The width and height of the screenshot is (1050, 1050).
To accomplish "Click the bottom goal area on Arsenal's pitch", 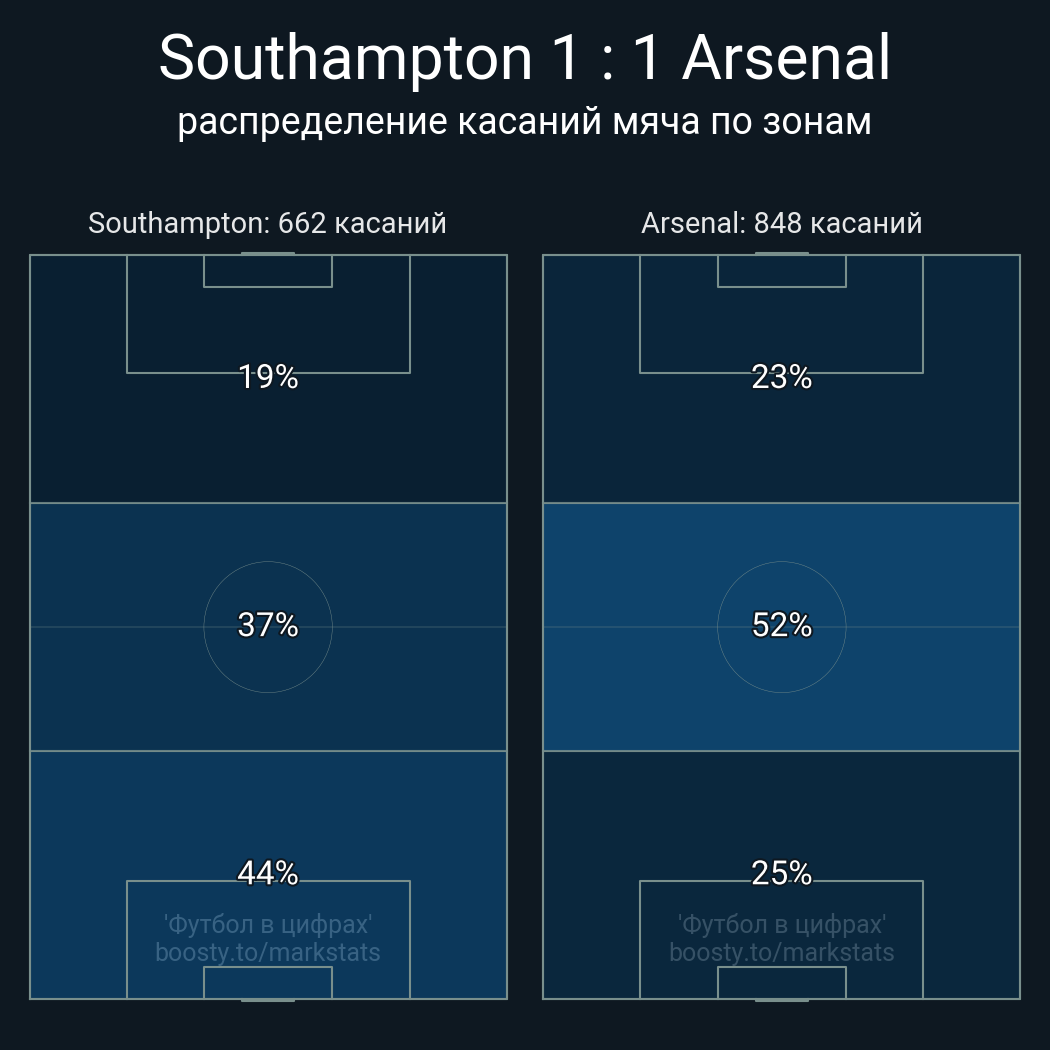I will click(x=781, y=983).
